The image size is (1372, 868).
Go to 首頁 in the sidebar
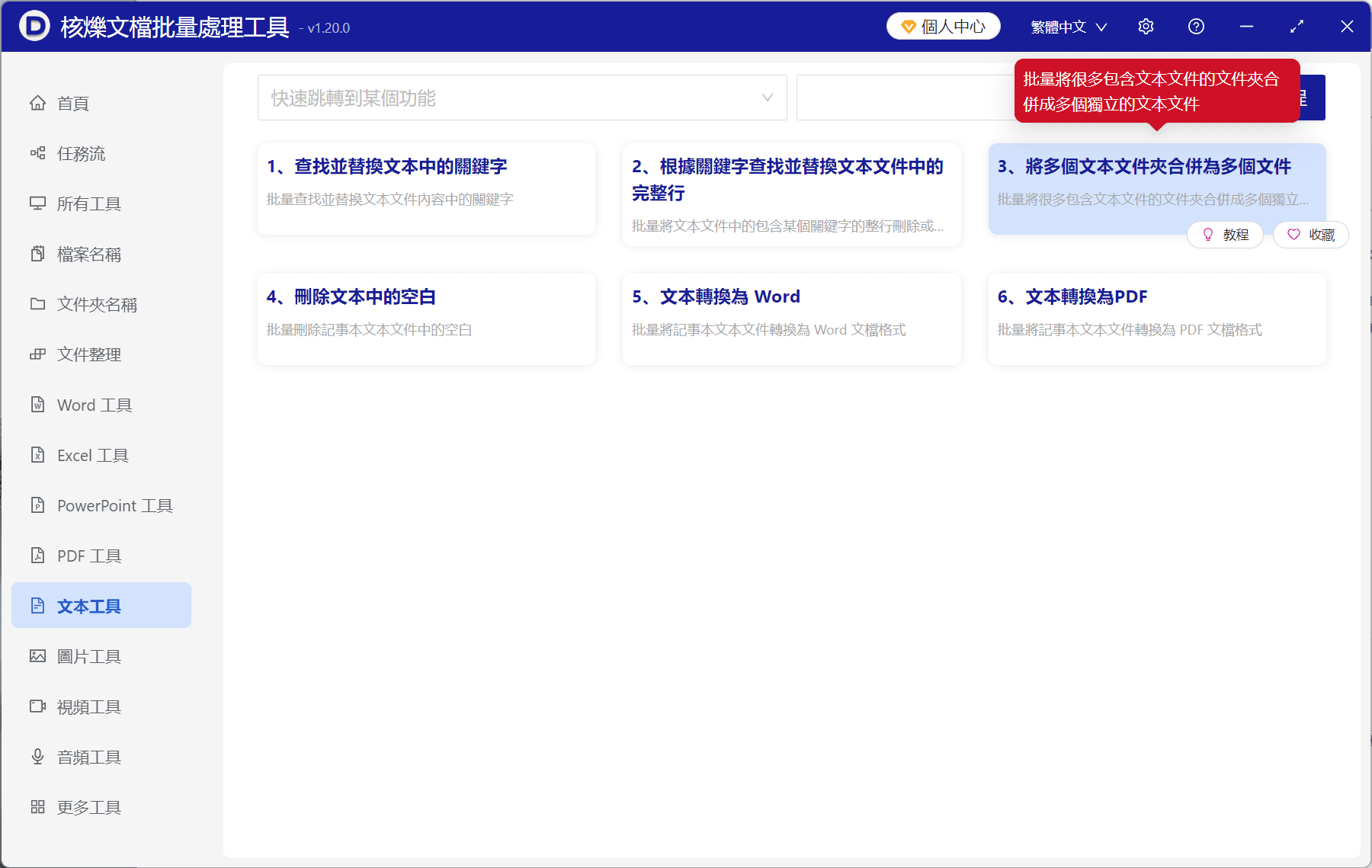click(72, 103)
